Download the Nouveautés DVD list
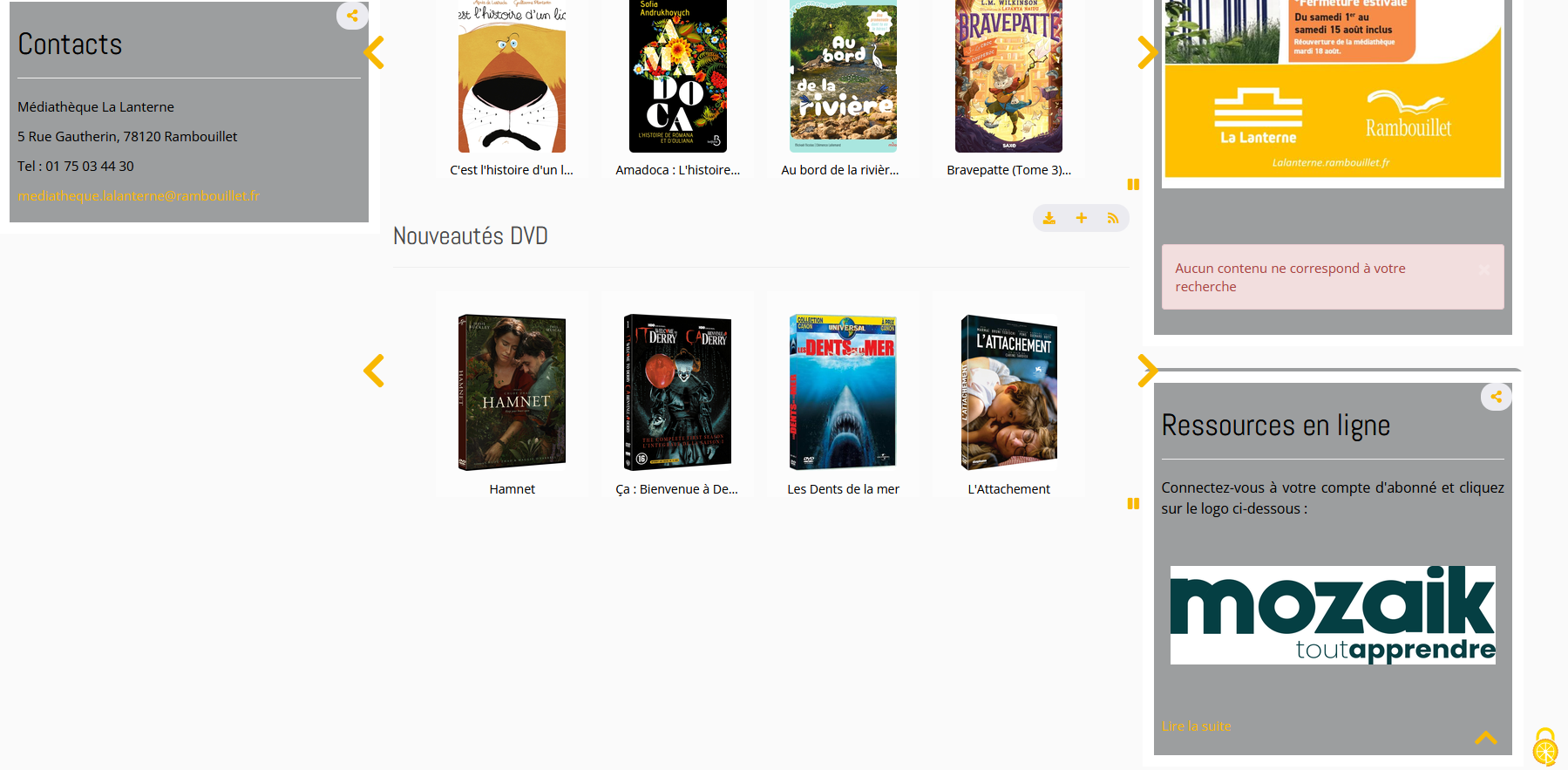 click(1049, 218)
